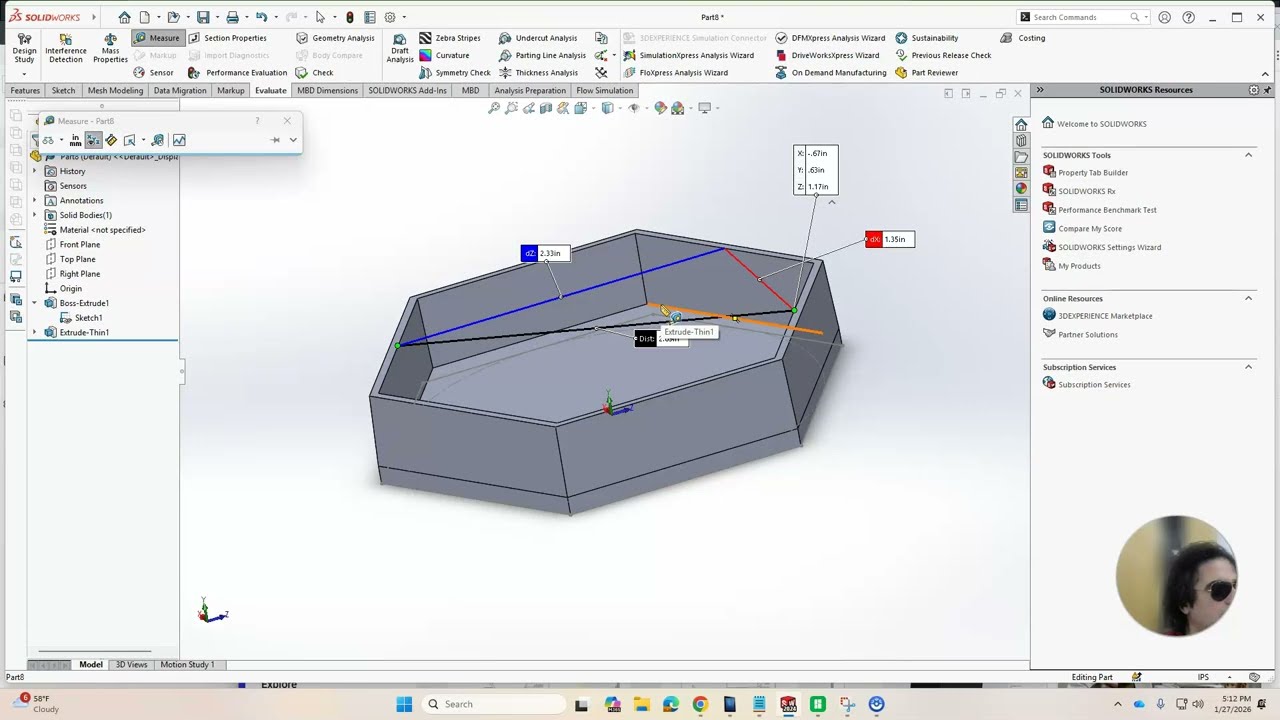Click the red dX 1.35in label
The width and height of the screenshot is (1280, 720).
tap(889, 239)
